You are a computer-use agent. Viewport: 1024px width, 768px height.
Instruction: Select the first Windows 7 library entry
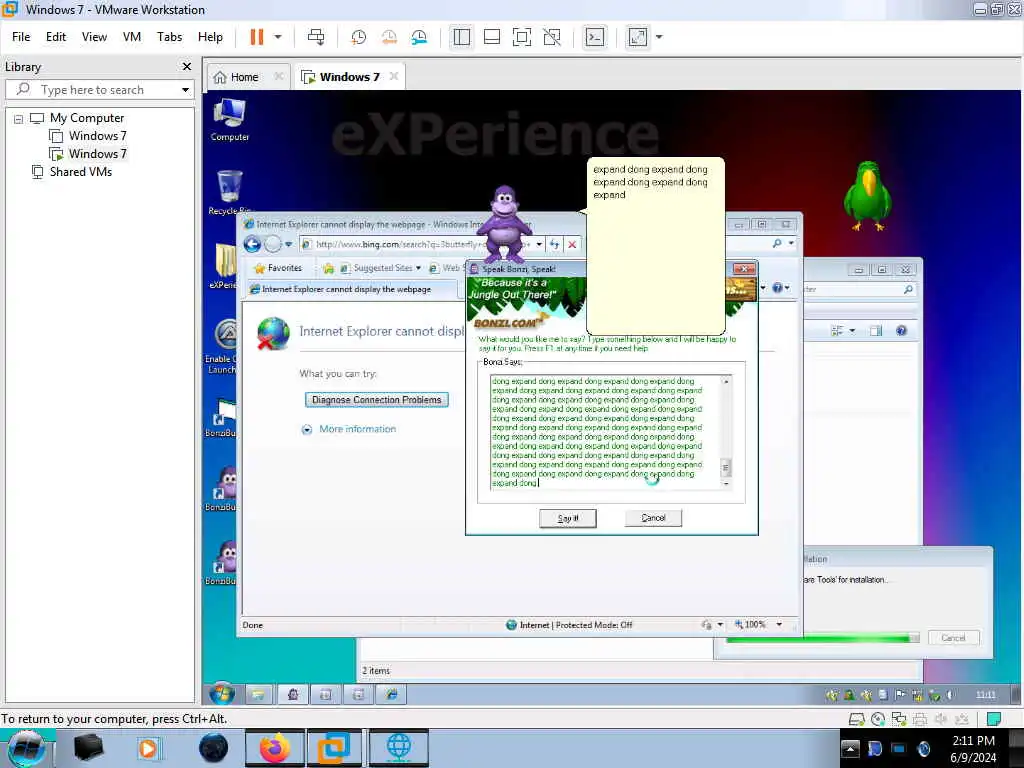tap(88, 136)
